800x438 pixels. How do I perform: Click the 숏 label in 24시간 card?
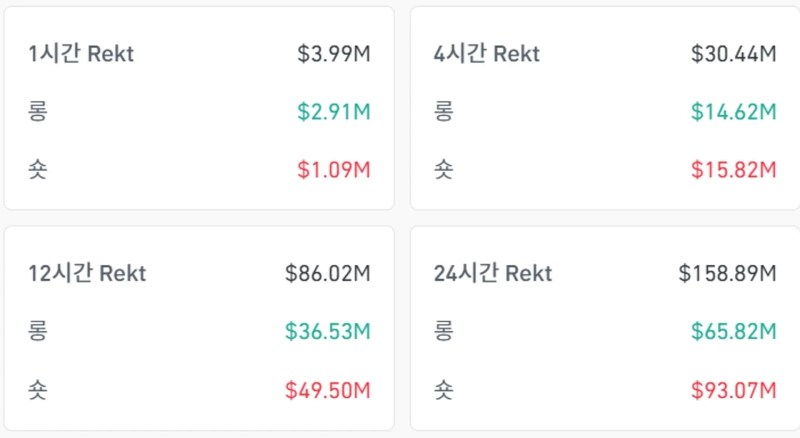pyautogui.click(x=444, y=389)
